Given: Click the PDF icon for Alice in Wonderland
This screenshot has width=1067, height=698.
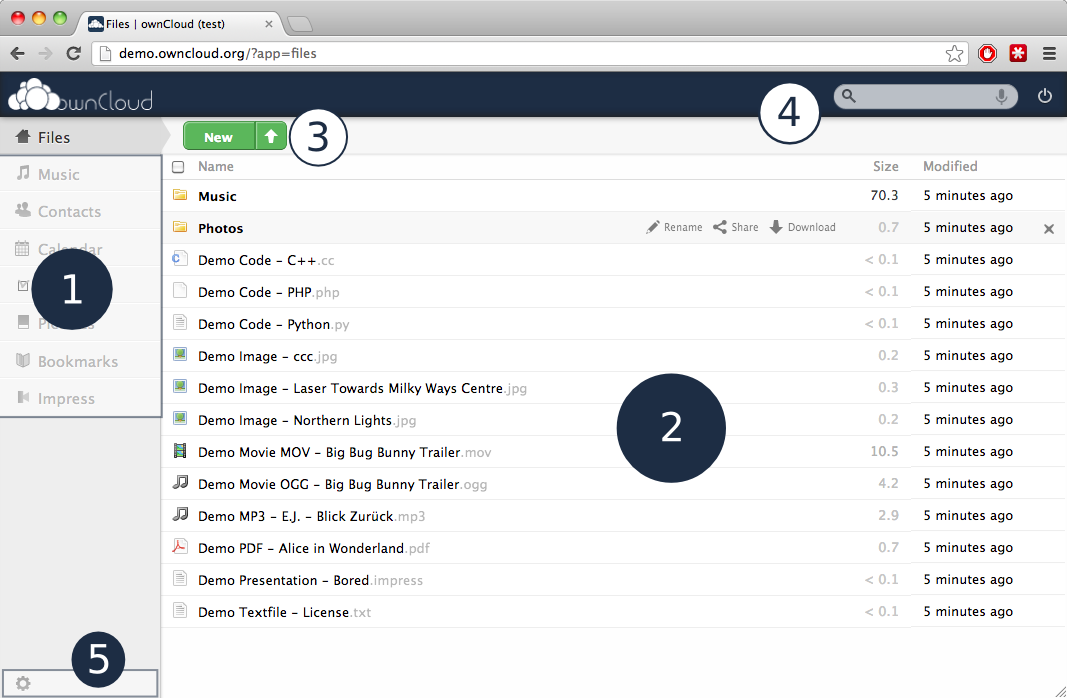Looking at the screenshot, I should [x=180, y=547].
